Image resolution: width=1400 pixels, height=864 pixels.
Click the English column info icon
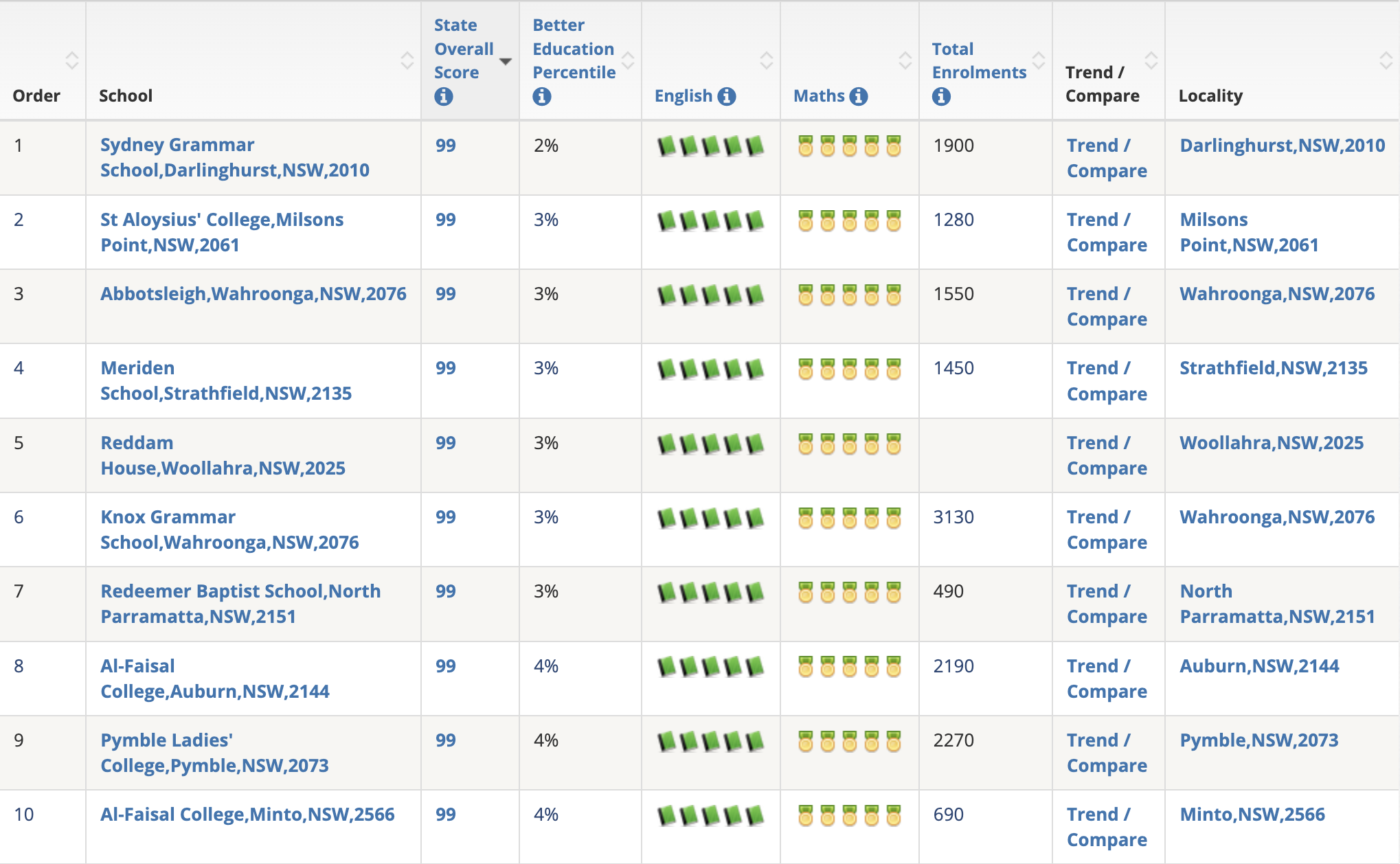coord(727,96)
